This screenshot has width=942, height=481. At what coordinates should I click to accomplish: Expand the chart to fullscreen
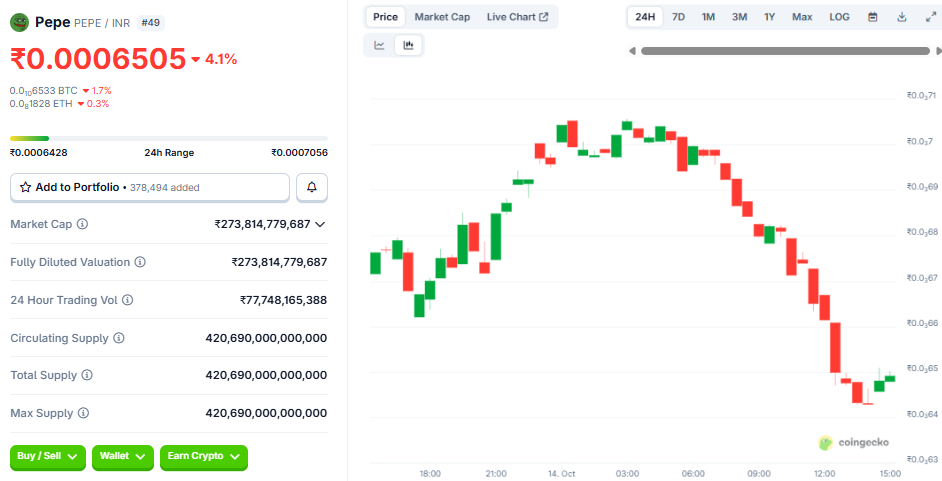[928, 17]
